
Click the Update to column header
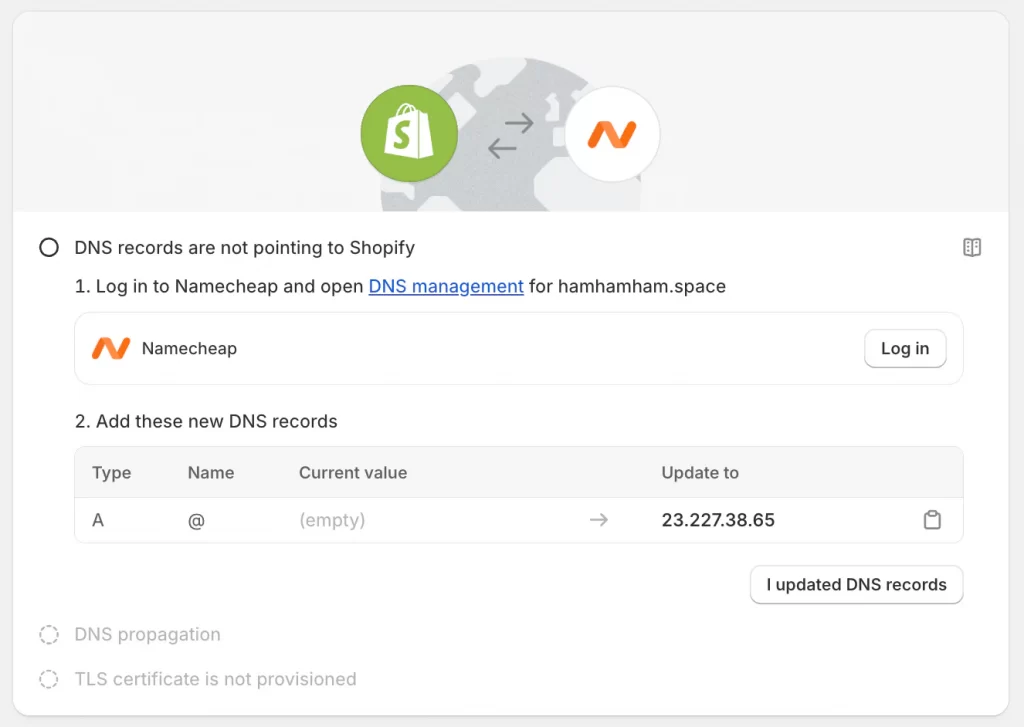point(700,472)
